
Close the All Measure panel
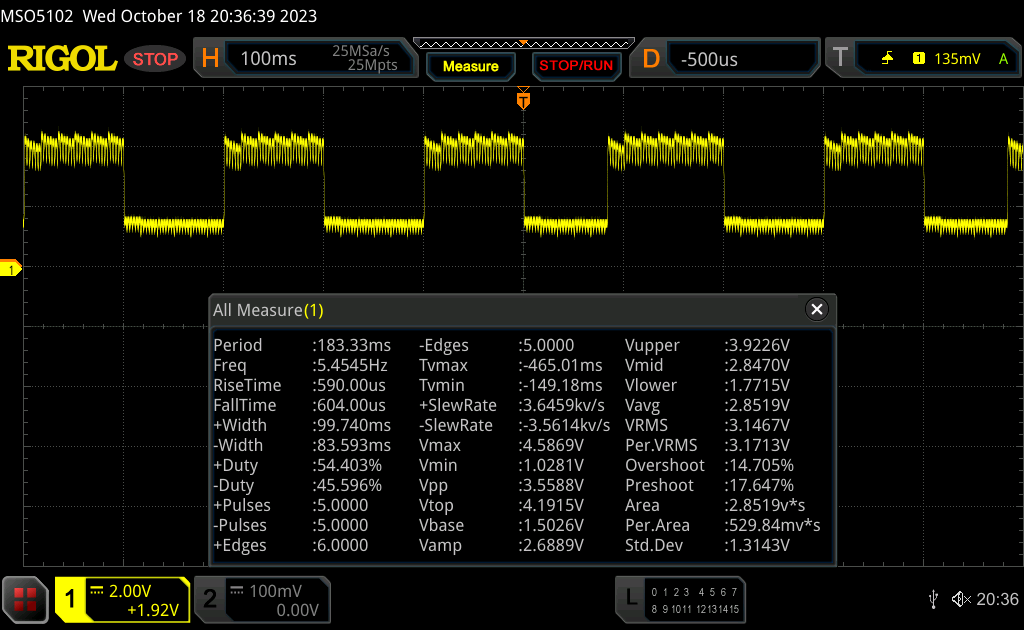coord(816,309)
